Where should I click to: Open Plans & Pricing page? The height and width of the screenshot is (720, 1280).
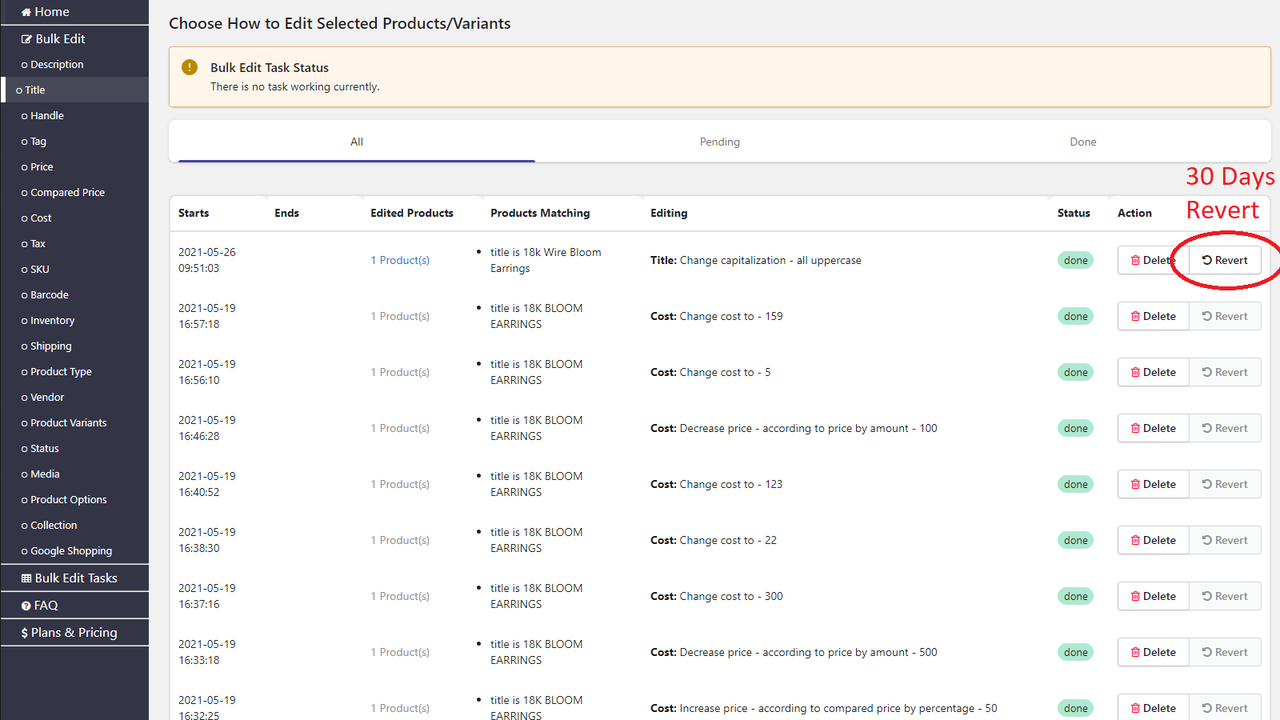pyautogui.click(x=74, y=632)
